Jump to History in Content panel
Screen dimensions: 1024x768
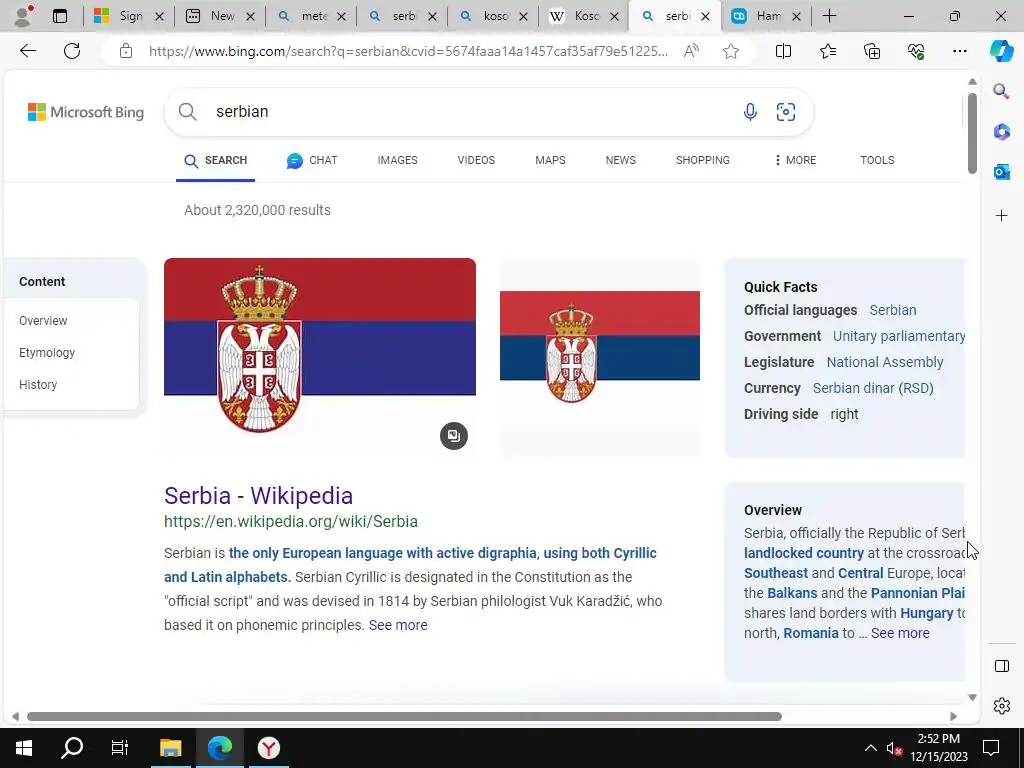coord(38,385)
